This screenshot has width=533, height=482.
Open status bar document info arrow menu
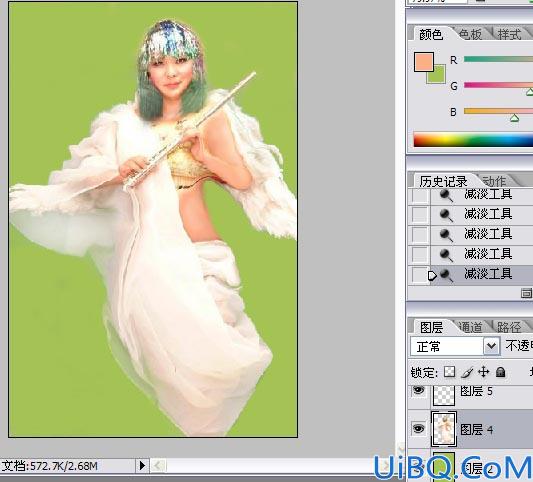[x=142, y=465]
